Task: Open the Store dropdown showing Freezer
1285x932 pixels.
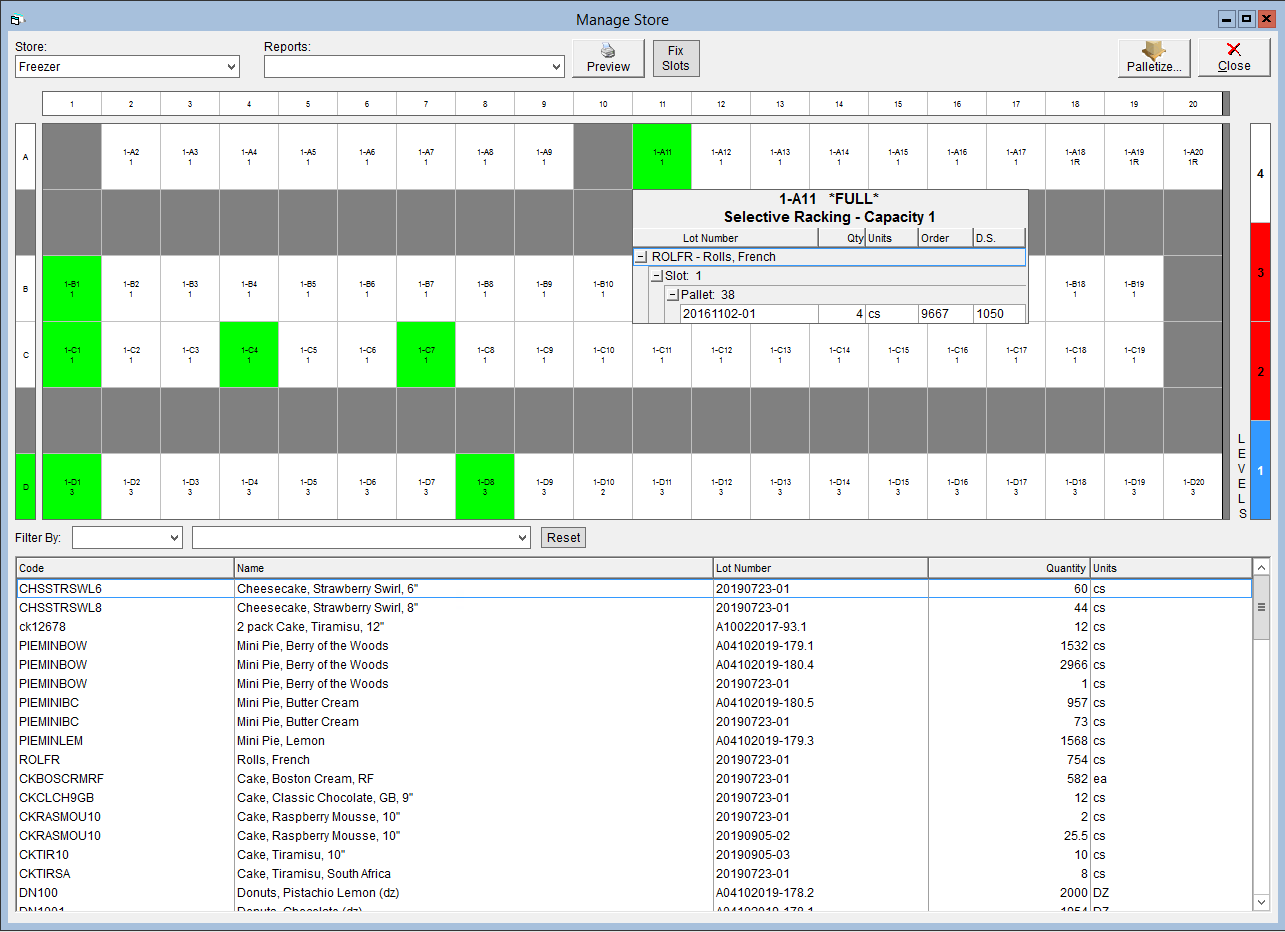Action: 127,66
